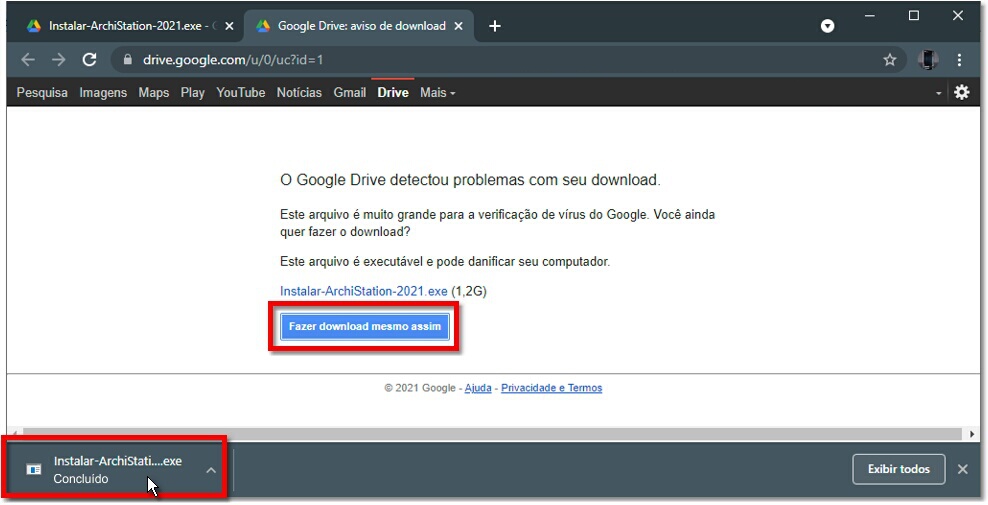Screen dimensions: 988x505
Task: Reload the Google Drive page
Action: (x=89, y=60)
